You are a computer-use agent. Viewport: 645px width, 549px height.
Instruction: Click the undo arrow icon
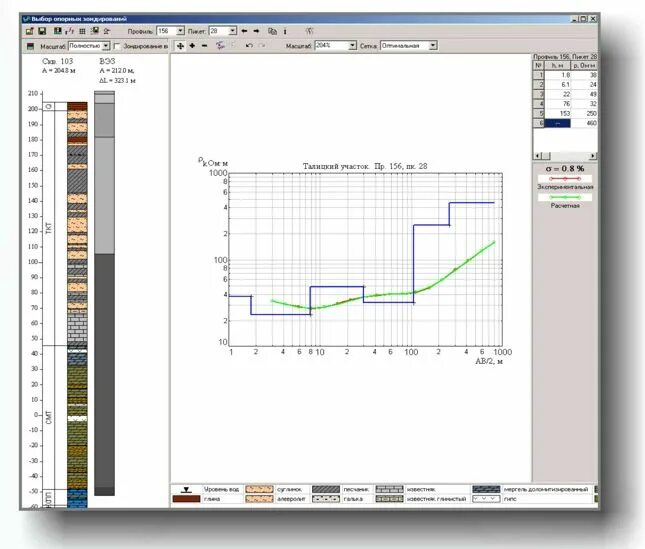coord(249,46)
